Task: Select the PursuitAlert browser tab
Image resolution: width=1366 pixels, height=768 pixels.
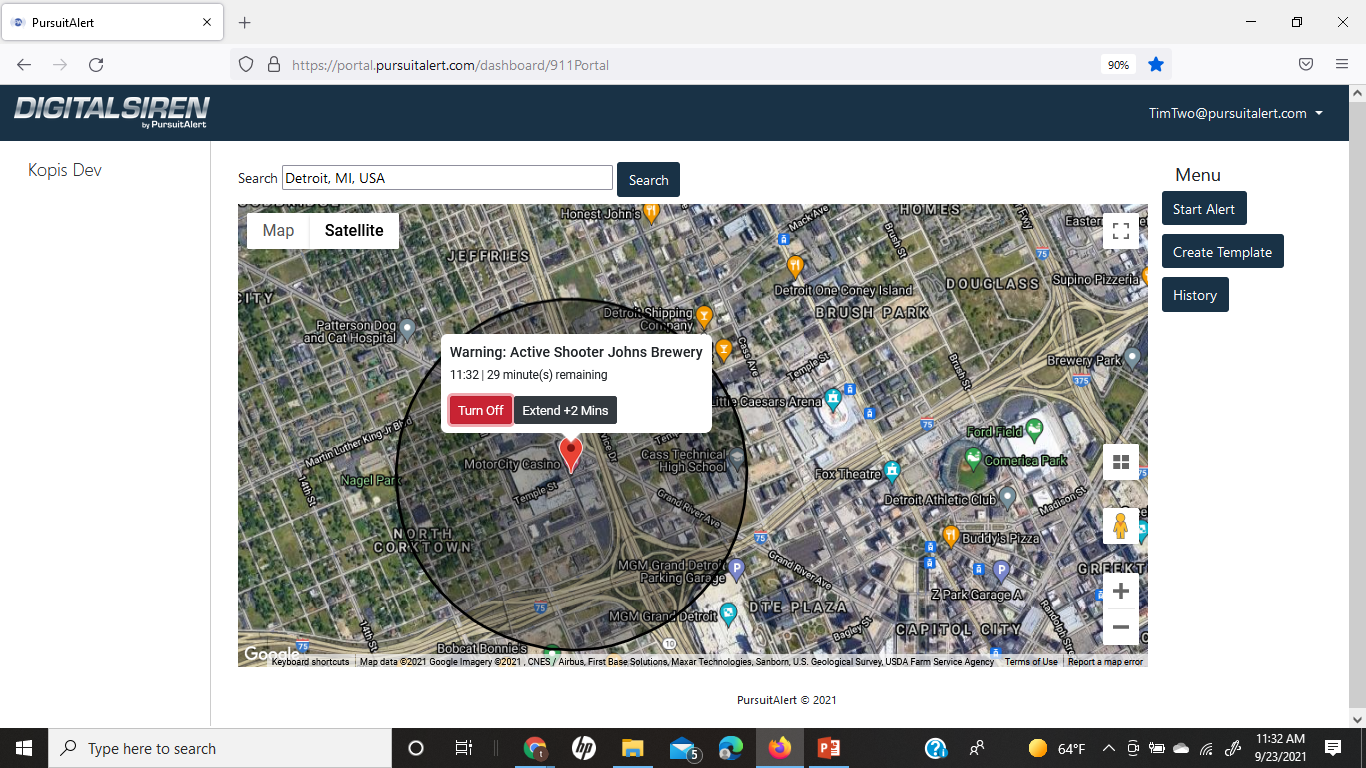Action: (x=111, y=22)
